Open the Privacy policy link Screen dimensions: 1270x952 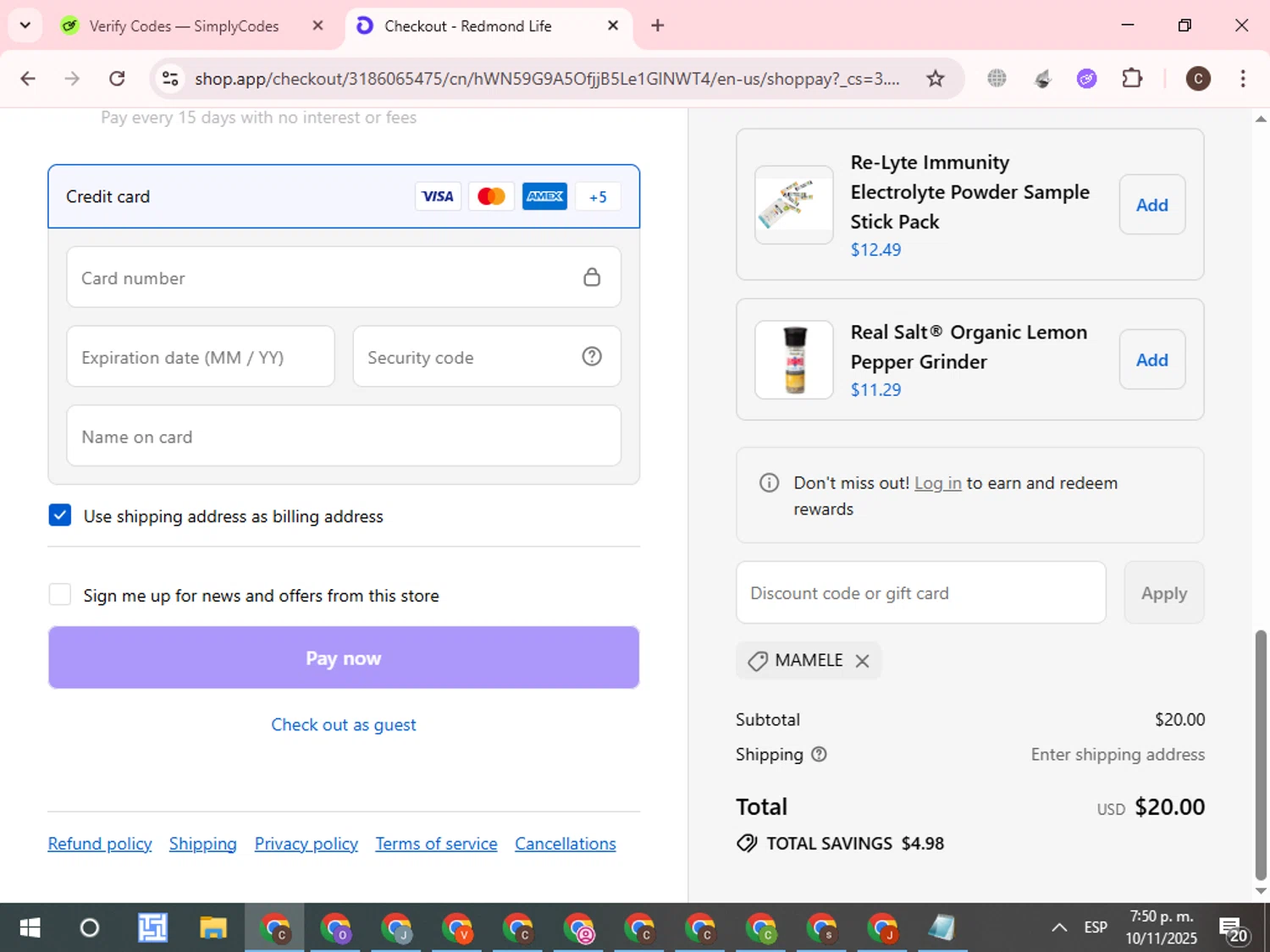tap(306, 844)
